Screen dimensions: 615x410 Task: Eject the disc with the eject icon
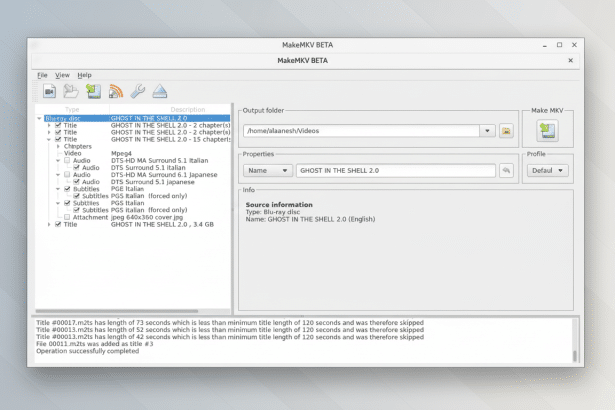click(160, 91)
